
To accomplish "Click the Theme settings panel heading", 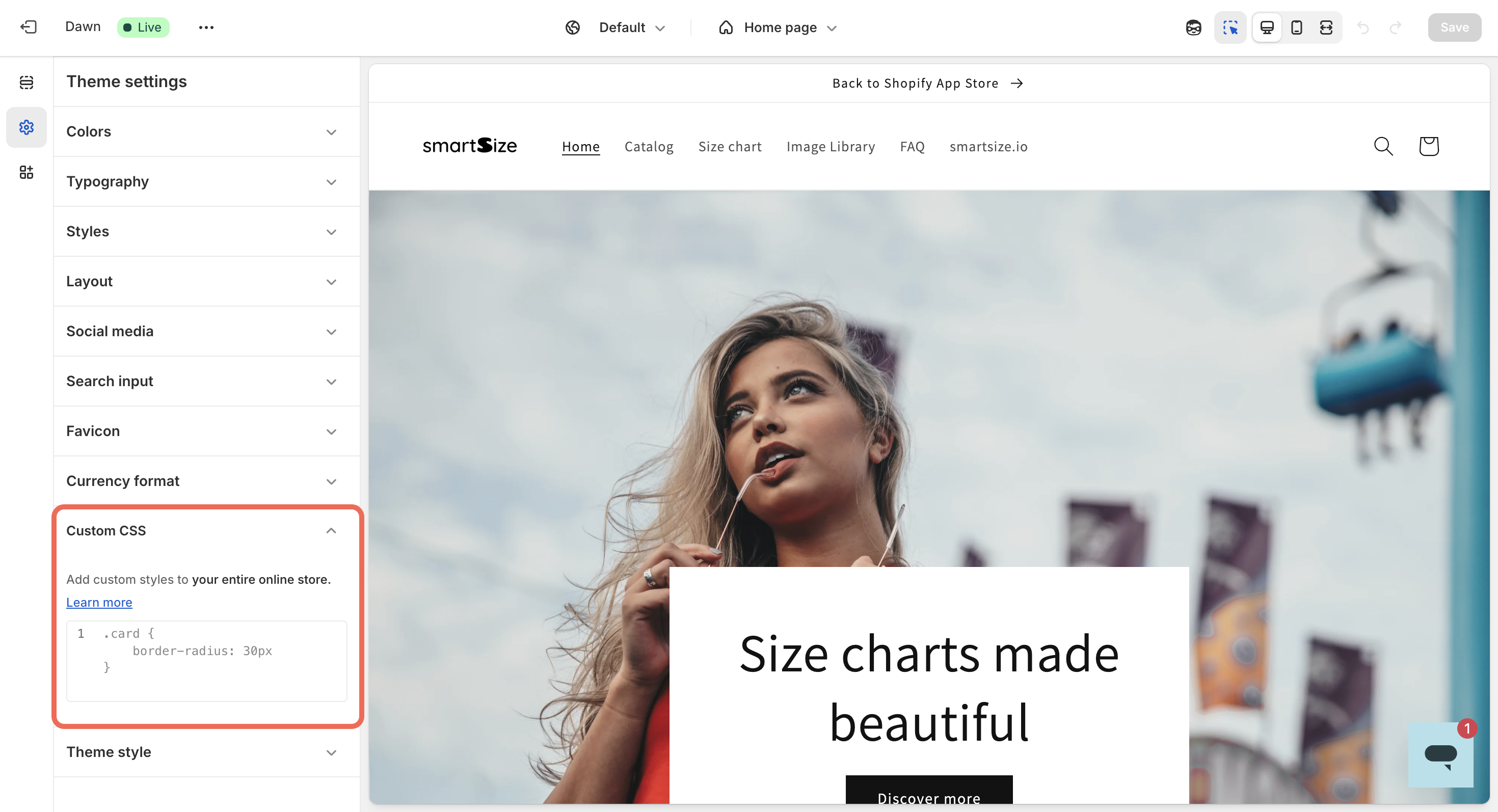I will tap(126, 82).
